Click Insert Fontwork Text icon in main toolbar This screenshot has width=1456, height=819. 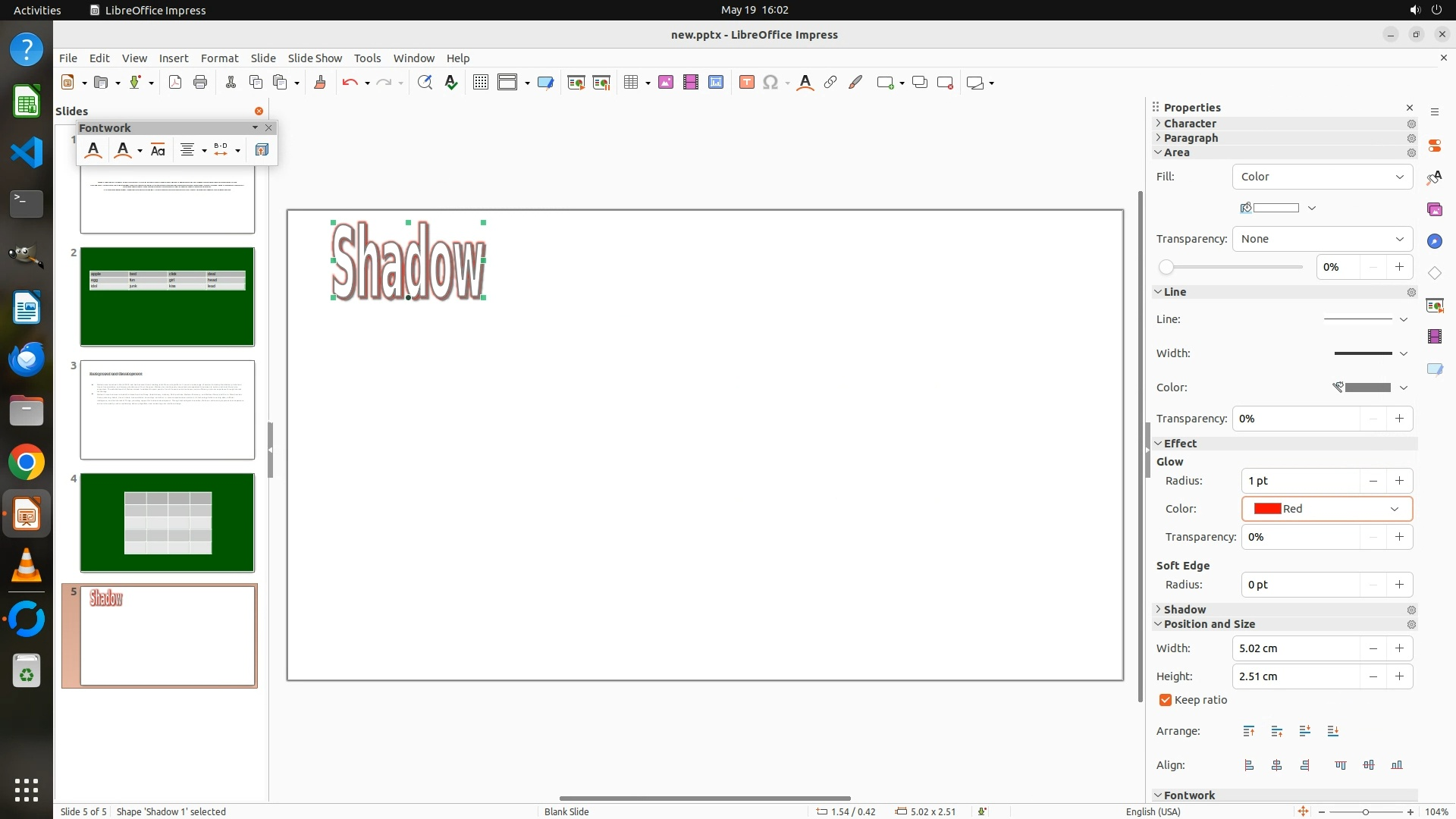tap(805, 83)
